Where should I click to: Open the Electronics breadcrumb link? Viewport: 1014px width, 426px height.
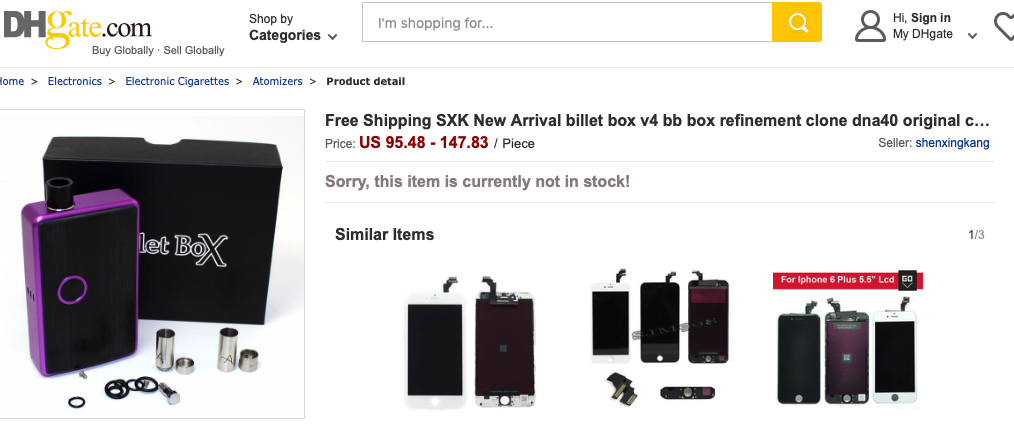pos(75,82)
